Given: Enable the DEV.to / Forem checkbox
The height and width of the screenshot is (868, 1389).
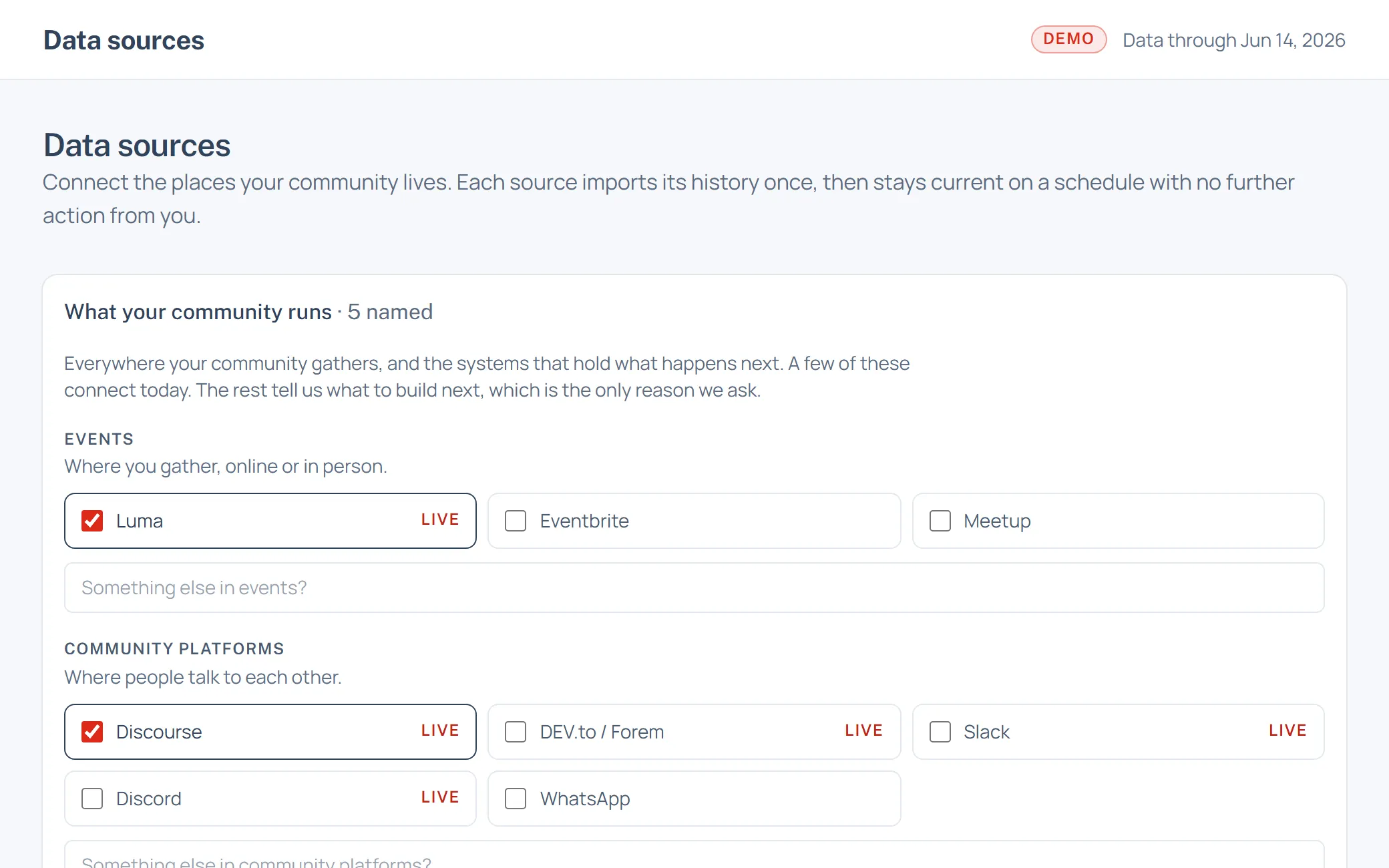Looking at the screenshot, I should [x=516, y=732].
